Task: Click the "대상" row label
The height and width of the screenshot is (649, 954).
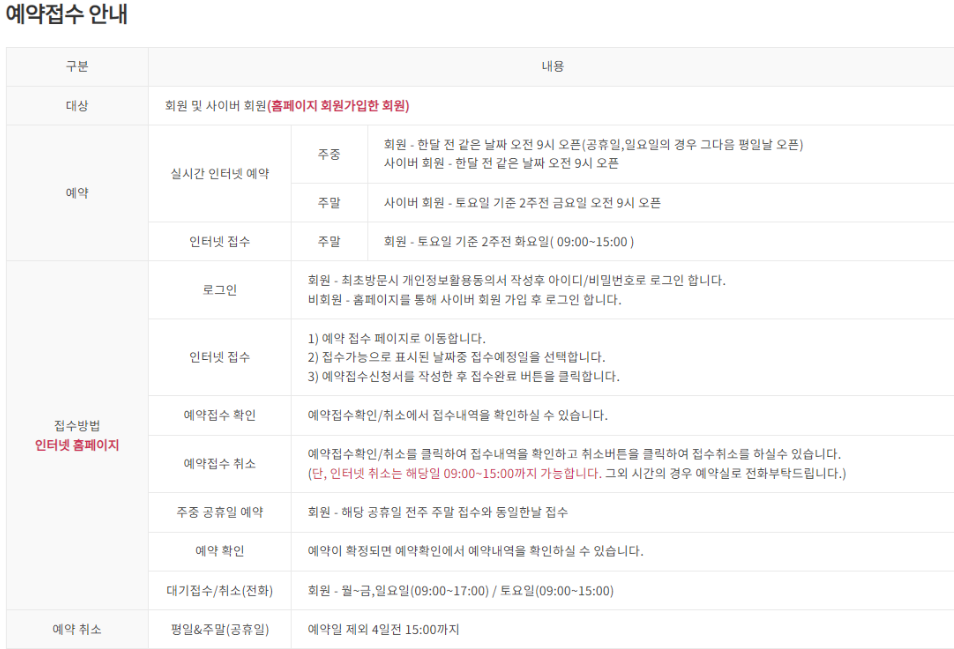Action: click(x=77, y=106)
